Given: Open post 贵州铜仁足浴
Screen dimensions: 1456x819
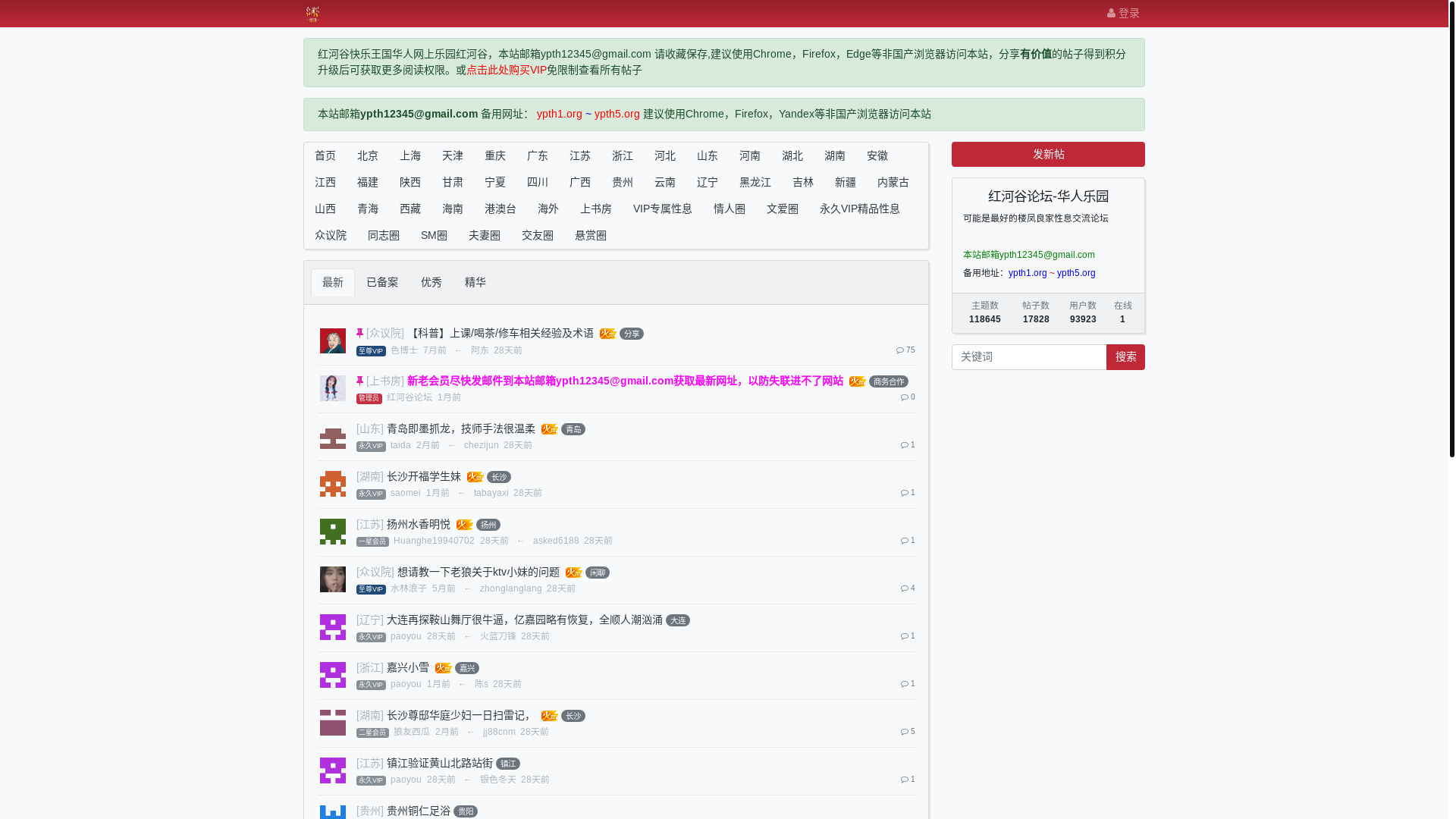Looking at the screenshot, I should tap(419, 811).
